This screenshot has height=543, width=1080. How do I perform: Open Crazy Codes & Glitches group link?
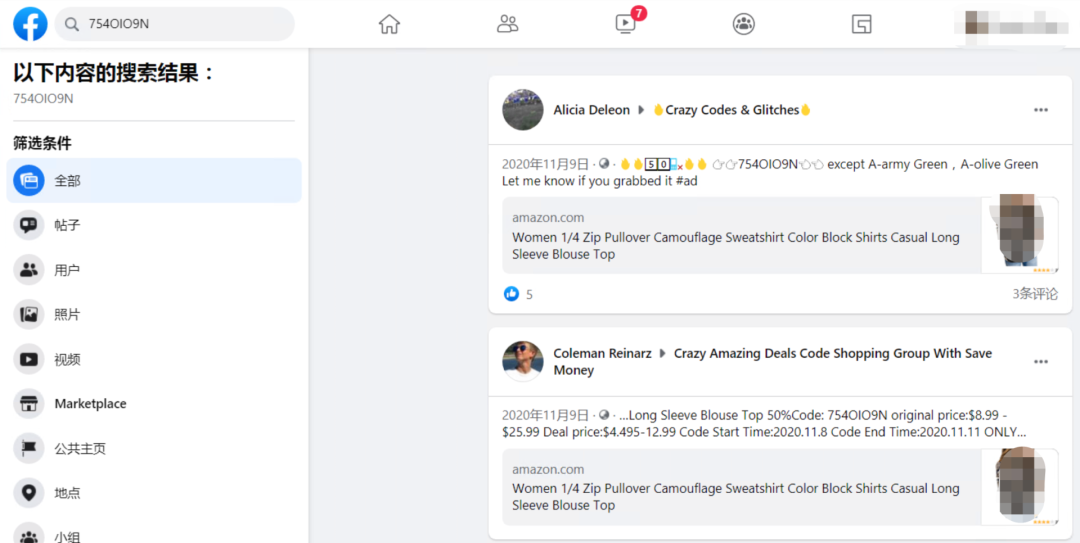click(731, 110)
